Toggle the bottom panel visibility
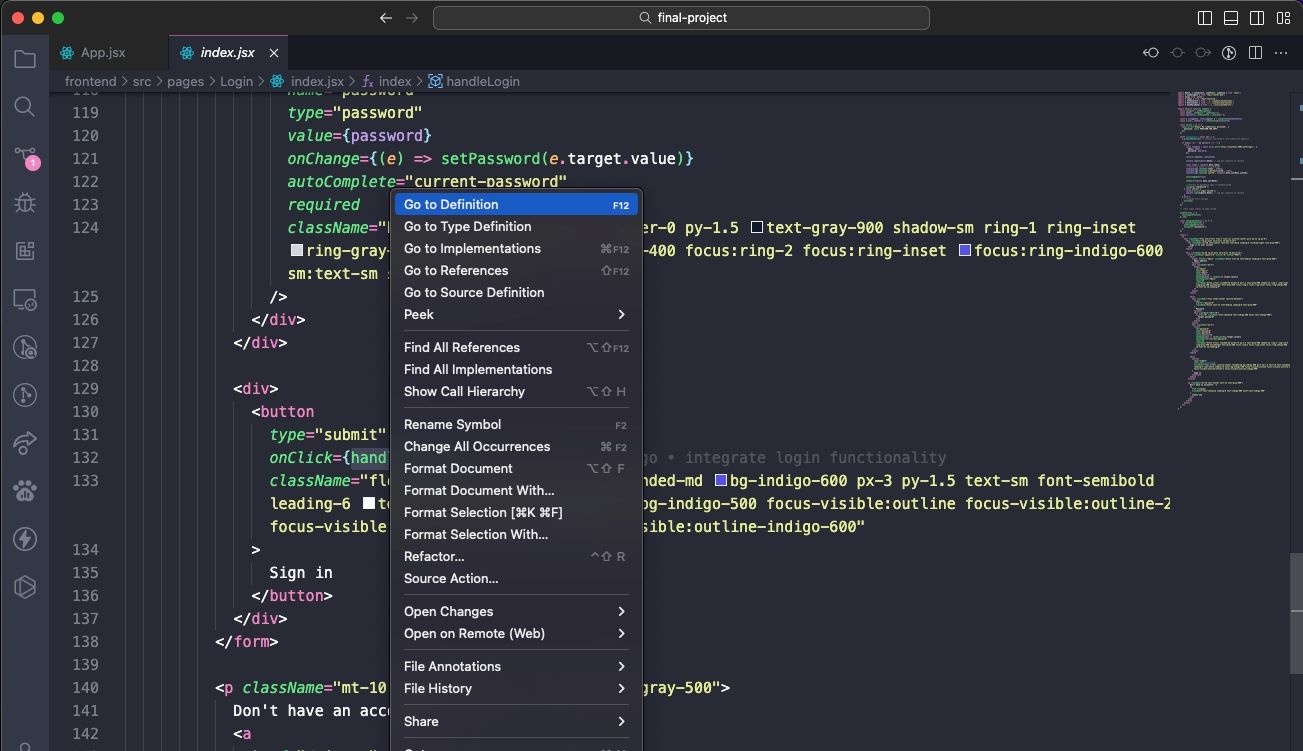This screenshot has height=751, width=1303. [1231, 17]
